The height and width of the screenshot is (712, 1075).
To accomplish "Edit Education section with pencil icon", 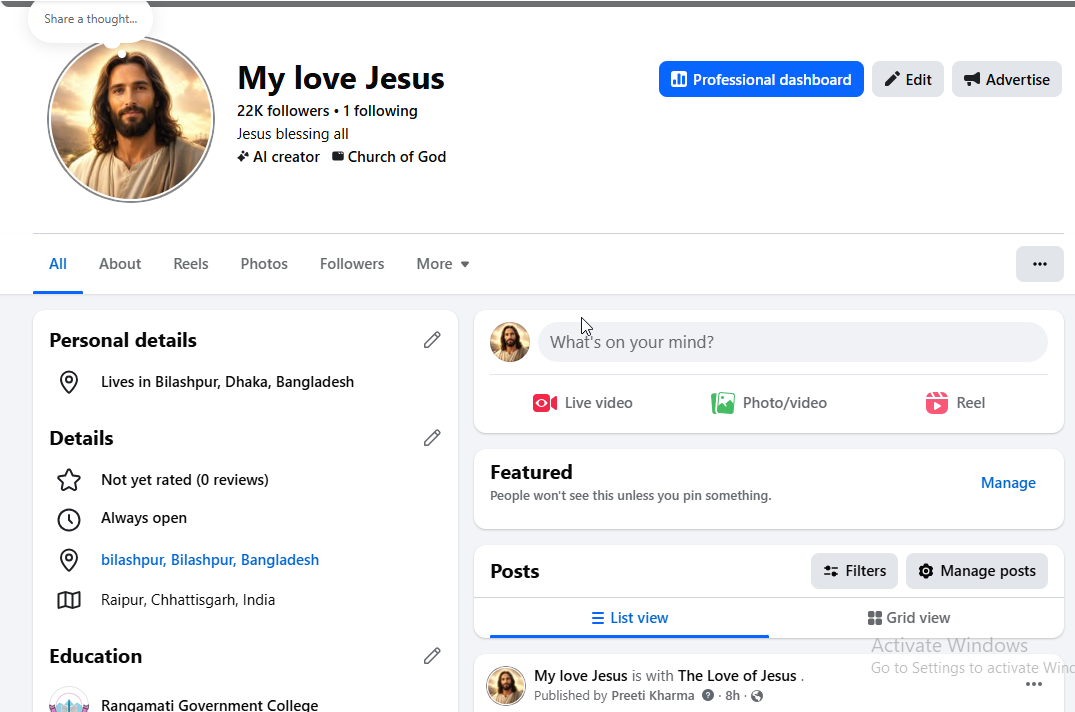I will click(432, 656).
